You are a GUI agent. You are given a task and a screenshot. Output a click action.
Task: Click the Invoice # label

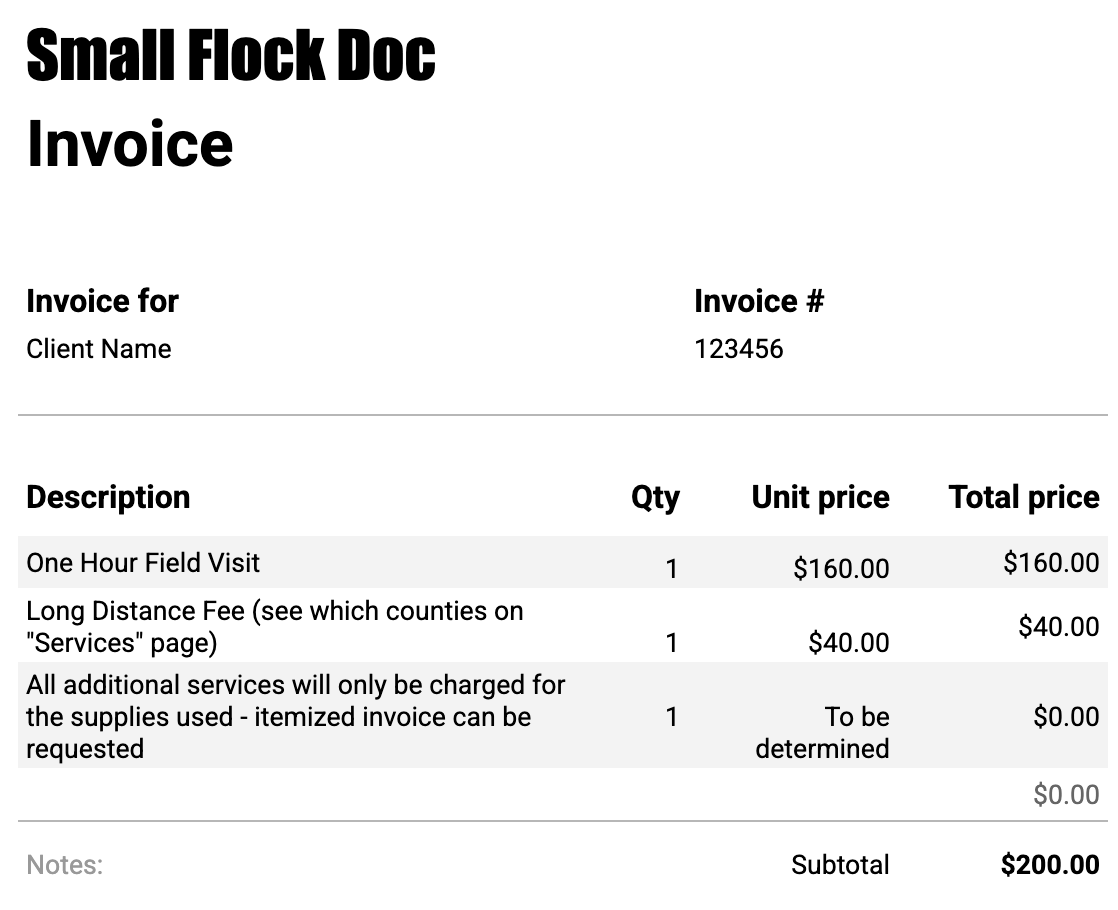(x=759, y=301)
